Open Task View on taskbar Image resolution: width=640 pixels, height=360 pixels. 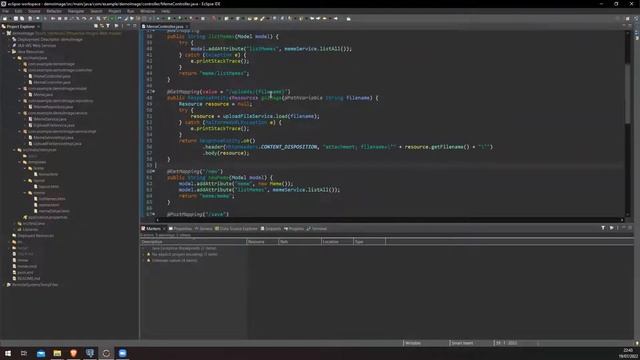point(24,353)
